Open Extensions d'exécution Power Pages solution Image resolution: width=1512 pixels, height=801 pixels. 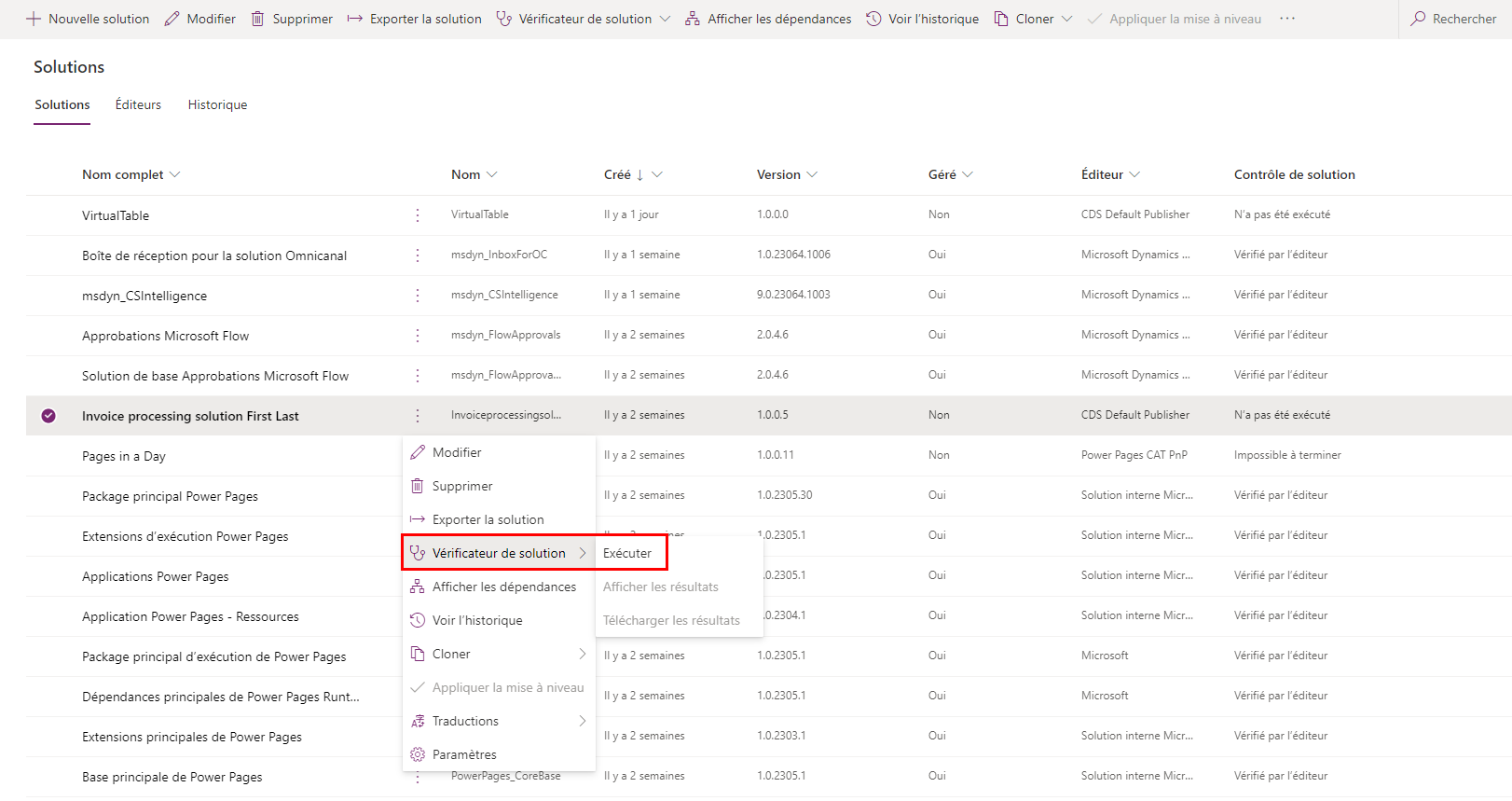pyautogui.click(x=186, y=536)
